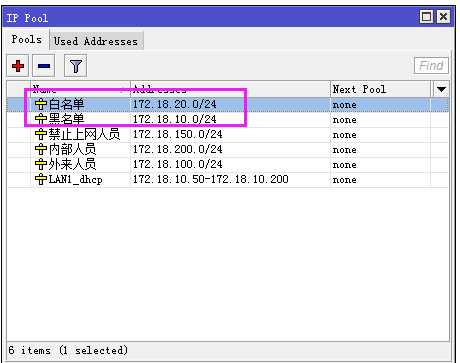Image resolution: width=460 pixels, height=363 pixels.
Task: Click the pool icon beside 外来人员
Action: tap(41, 164)
